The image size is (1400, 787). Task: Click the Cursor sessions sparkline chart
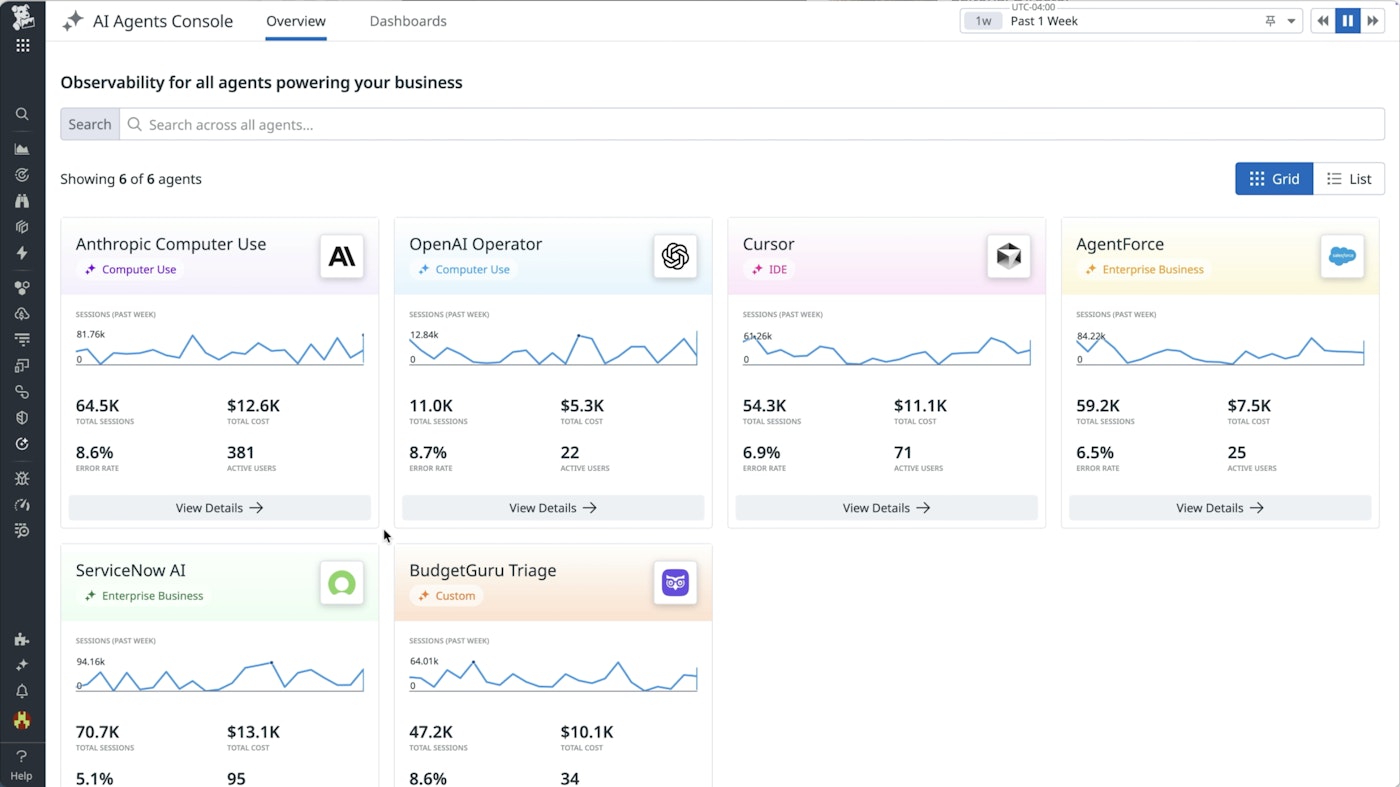pos(887,349)
